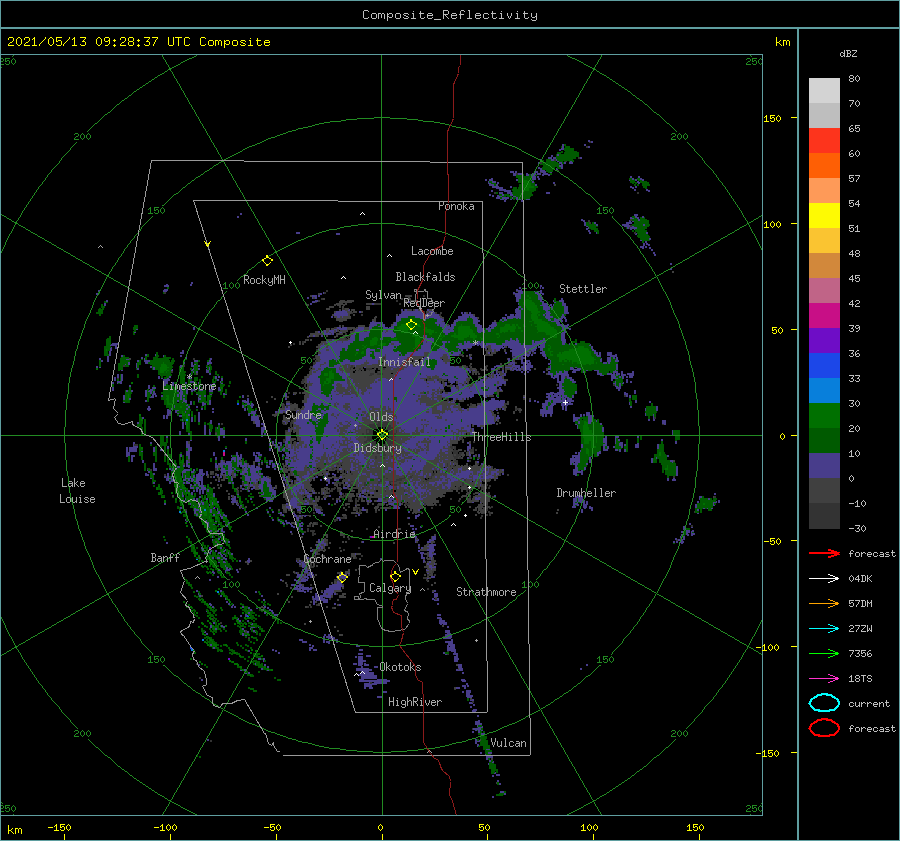Click the yellow diamond marker below Cochrane
Screen dimensions: 900x841
click(x=342, y=577)
